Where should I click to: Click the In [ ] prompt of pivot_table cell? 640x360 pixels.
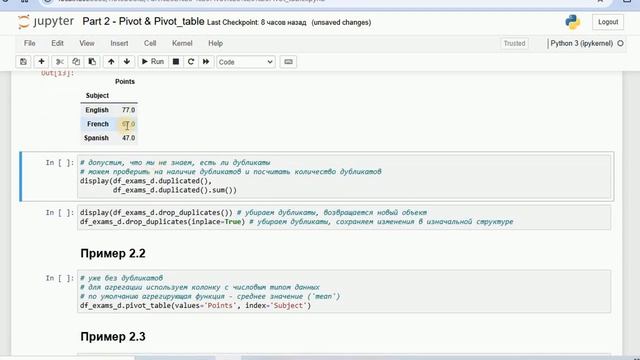click(x=60, y=278)
